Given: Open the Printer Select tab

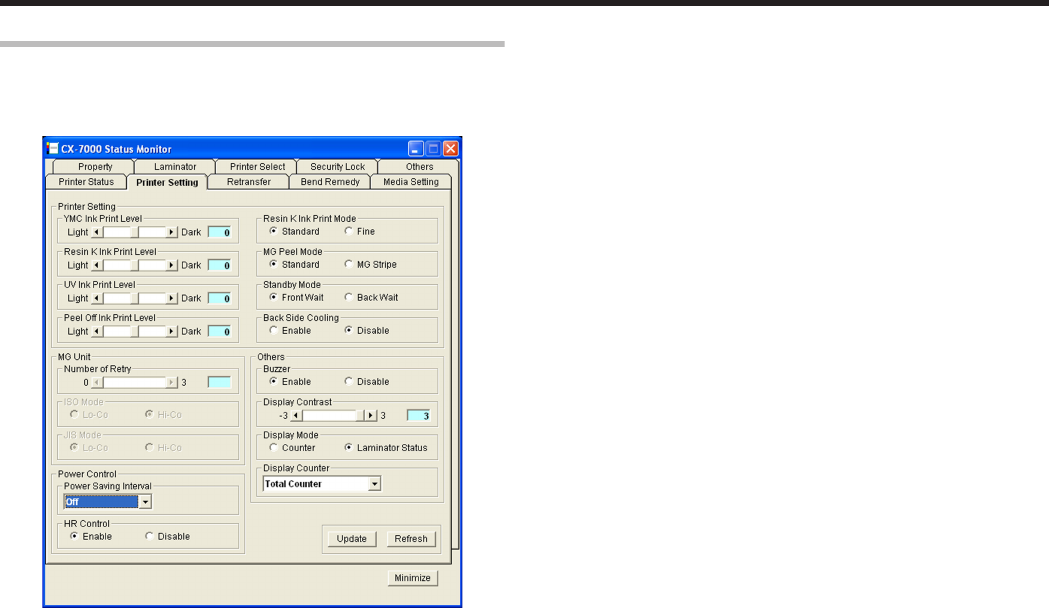Looking at the screenshot, I should click(258, 167).
